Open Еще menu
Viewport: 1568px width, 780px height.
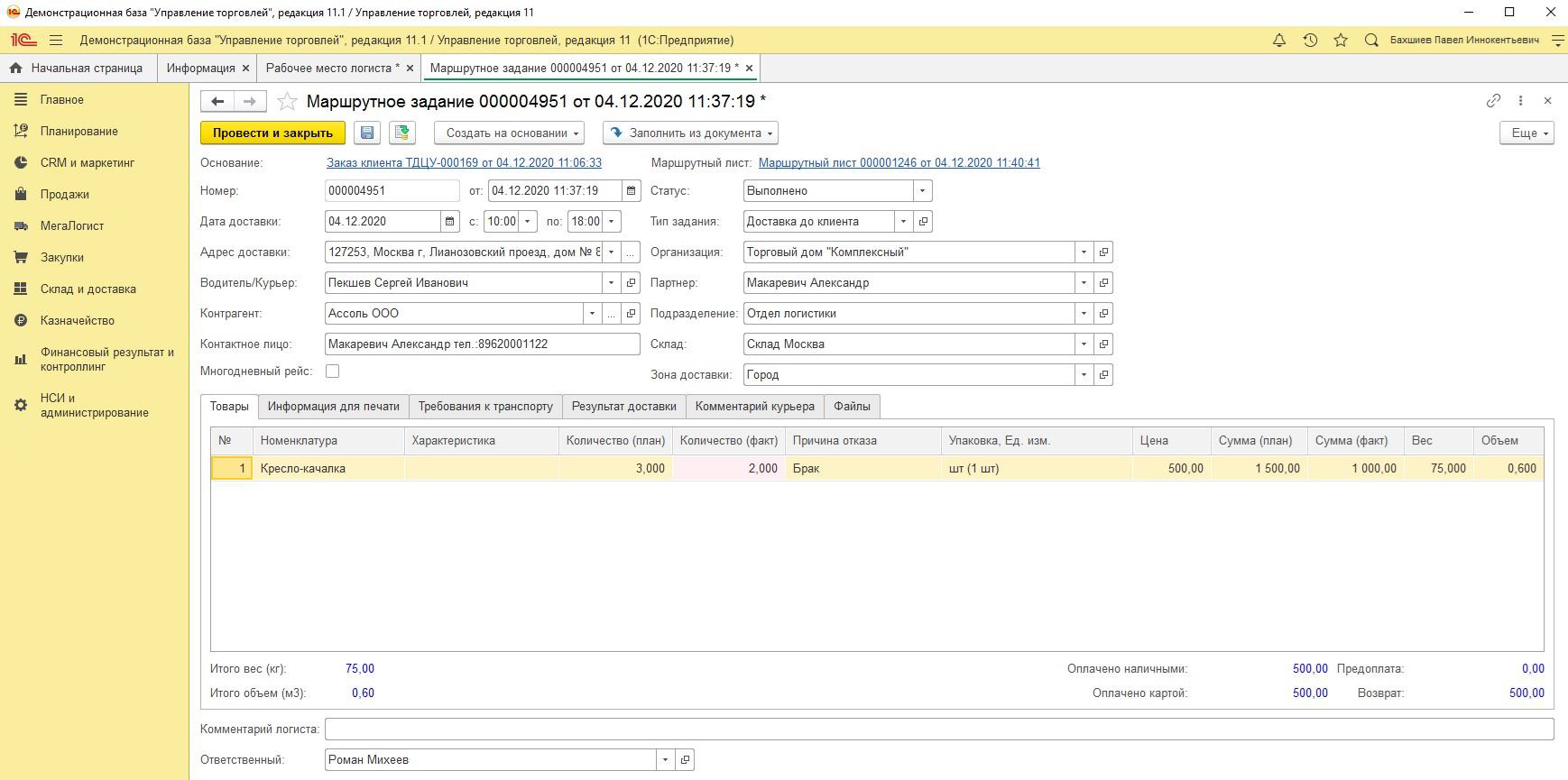point(1526,133)
